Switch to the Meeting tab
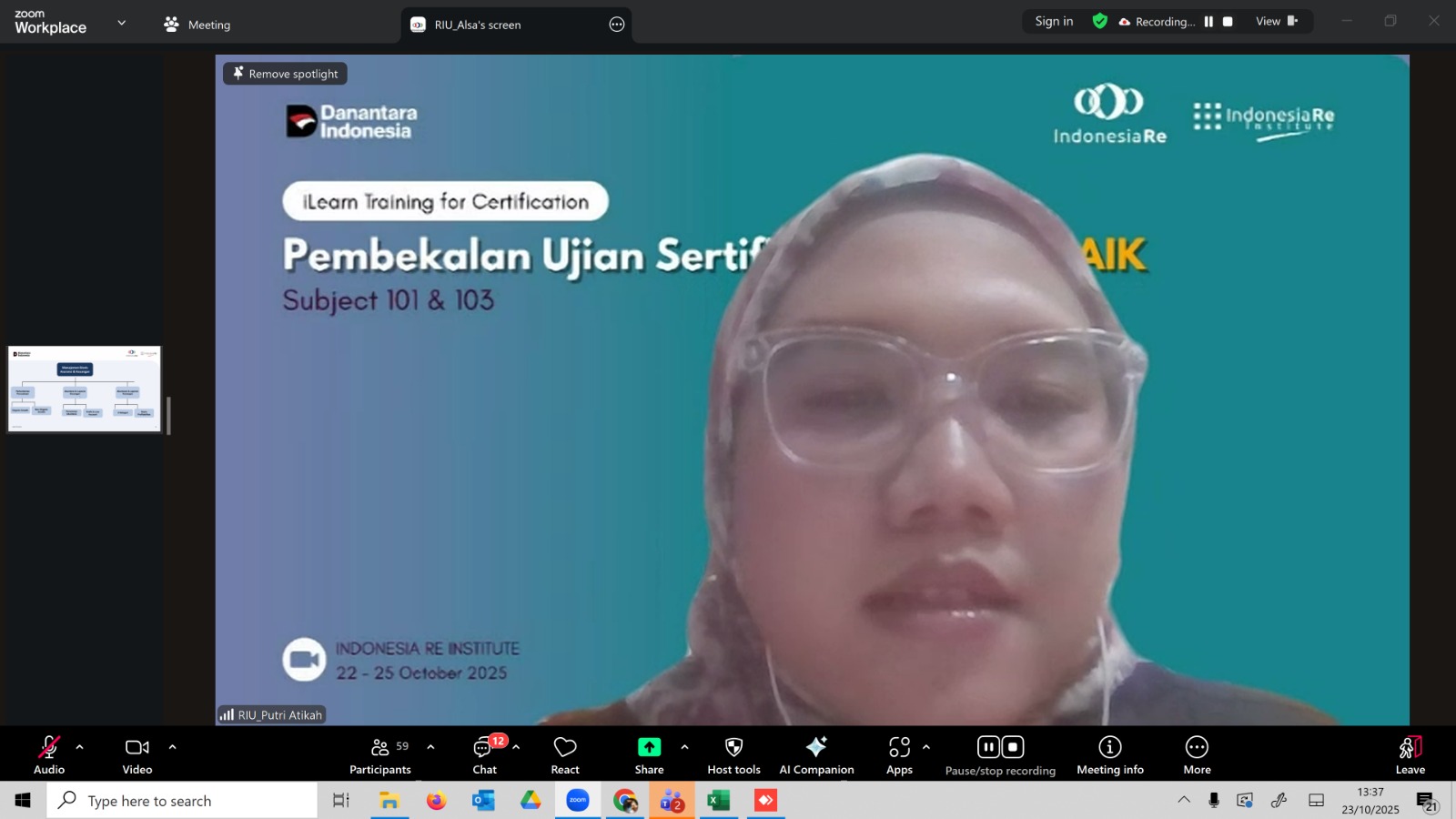This screenshot has height=819, width=1456. 197,25
